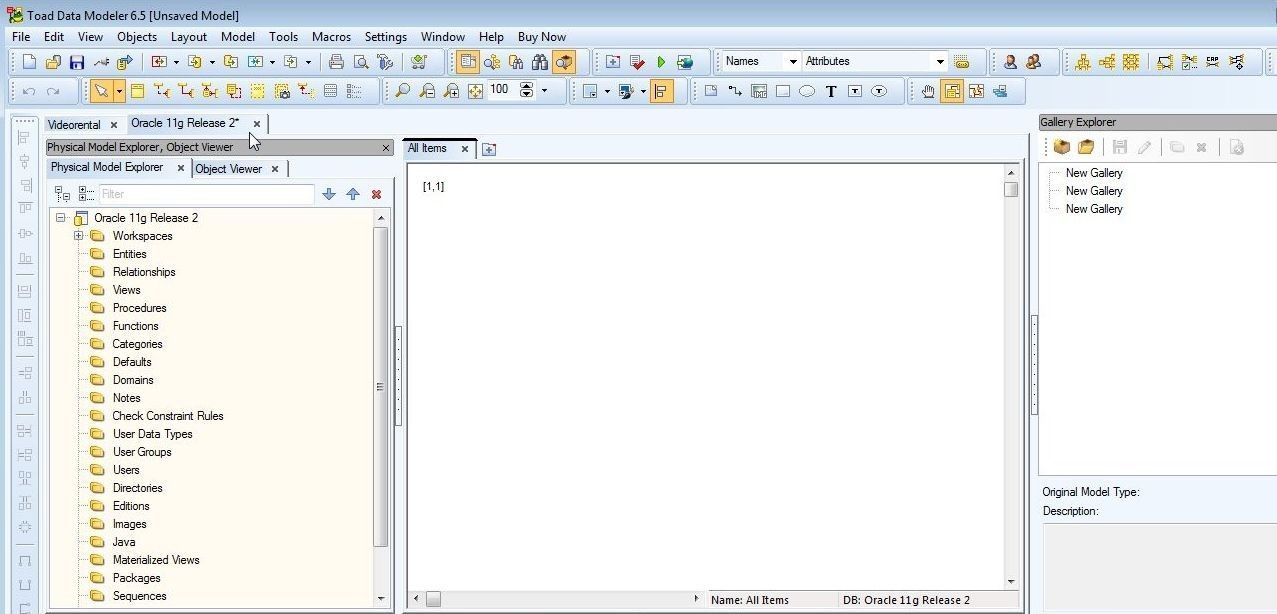Open gallery folder icon in Gallery Explorer

coord(1086,147)
